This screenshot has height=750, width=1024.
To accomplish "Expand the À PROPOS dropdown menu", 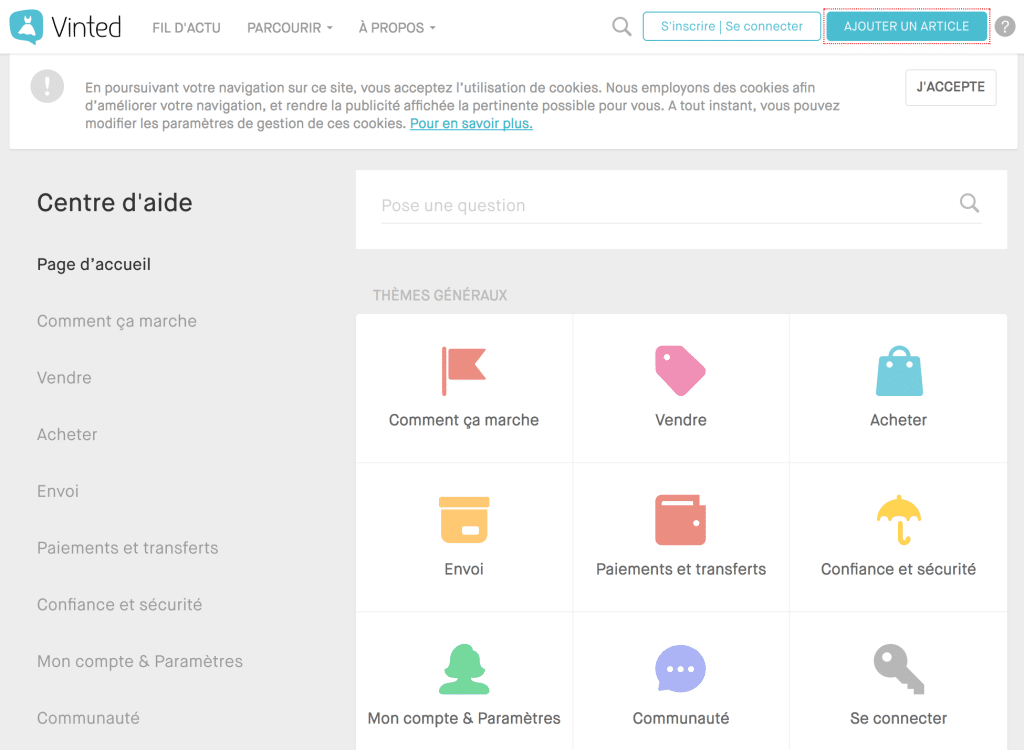I will click(x=397, y=28).
